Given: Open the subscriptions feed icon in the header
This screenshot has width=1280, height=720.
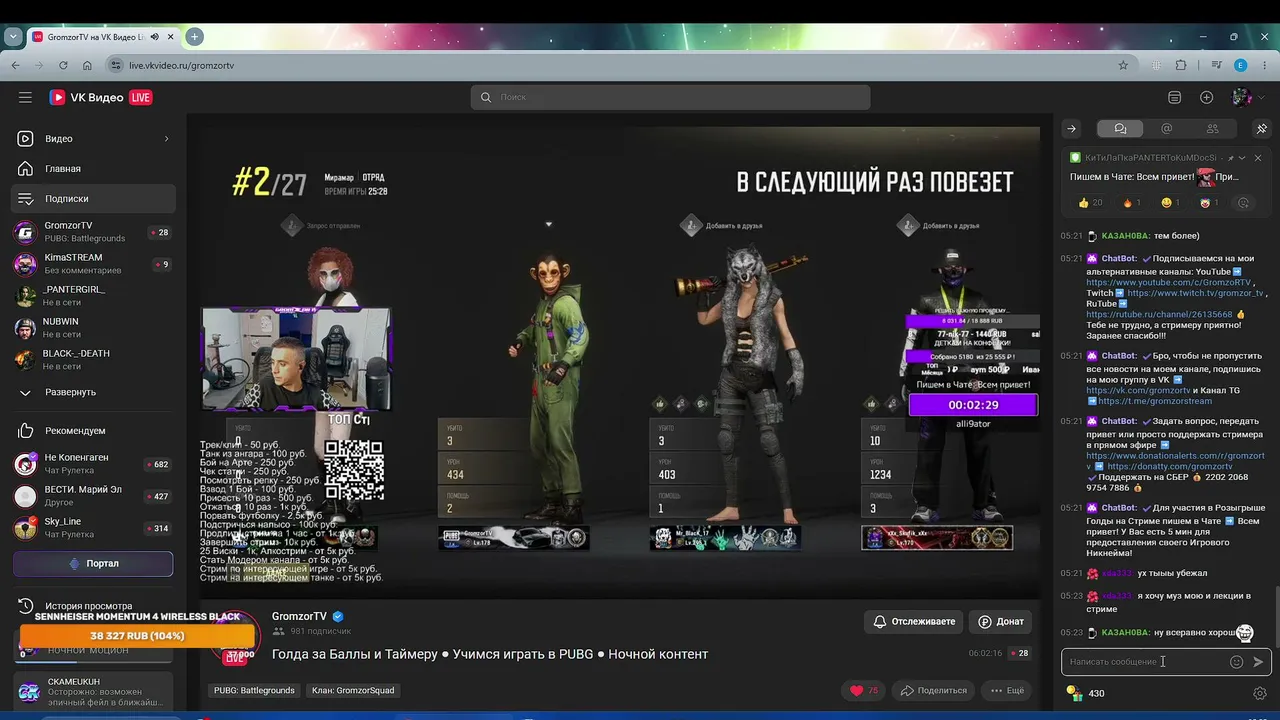Looking at the screenshot, I should pyautogui.click(x=1175, y=97).
